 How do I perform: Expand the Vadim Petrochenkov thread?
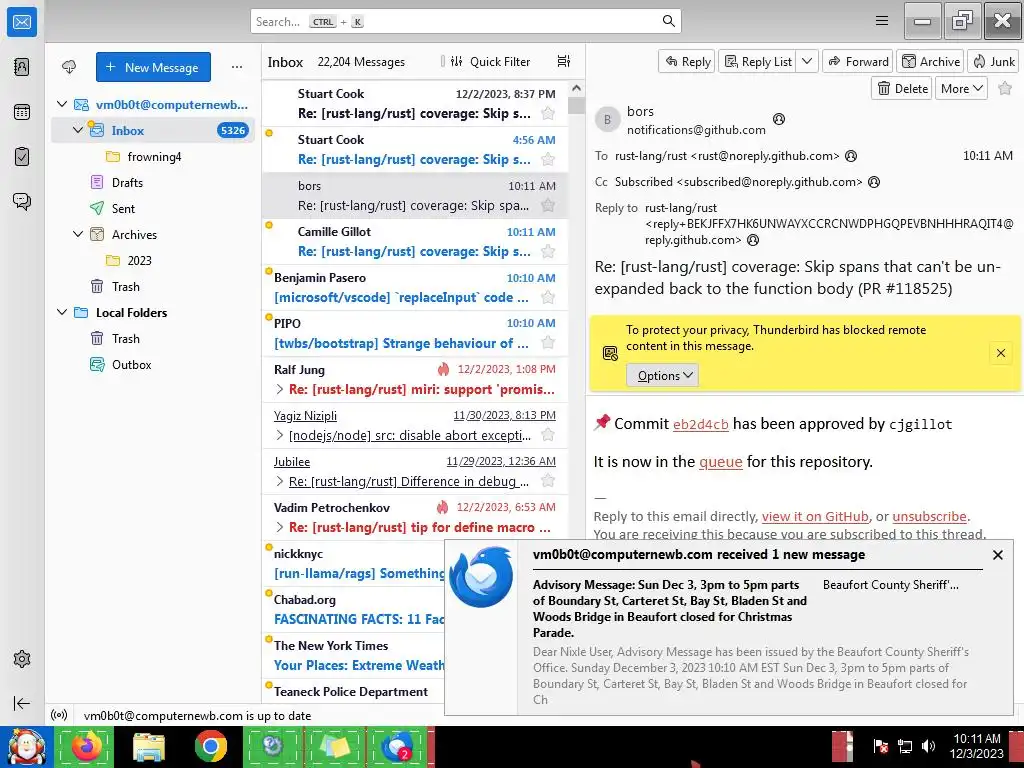280,527
